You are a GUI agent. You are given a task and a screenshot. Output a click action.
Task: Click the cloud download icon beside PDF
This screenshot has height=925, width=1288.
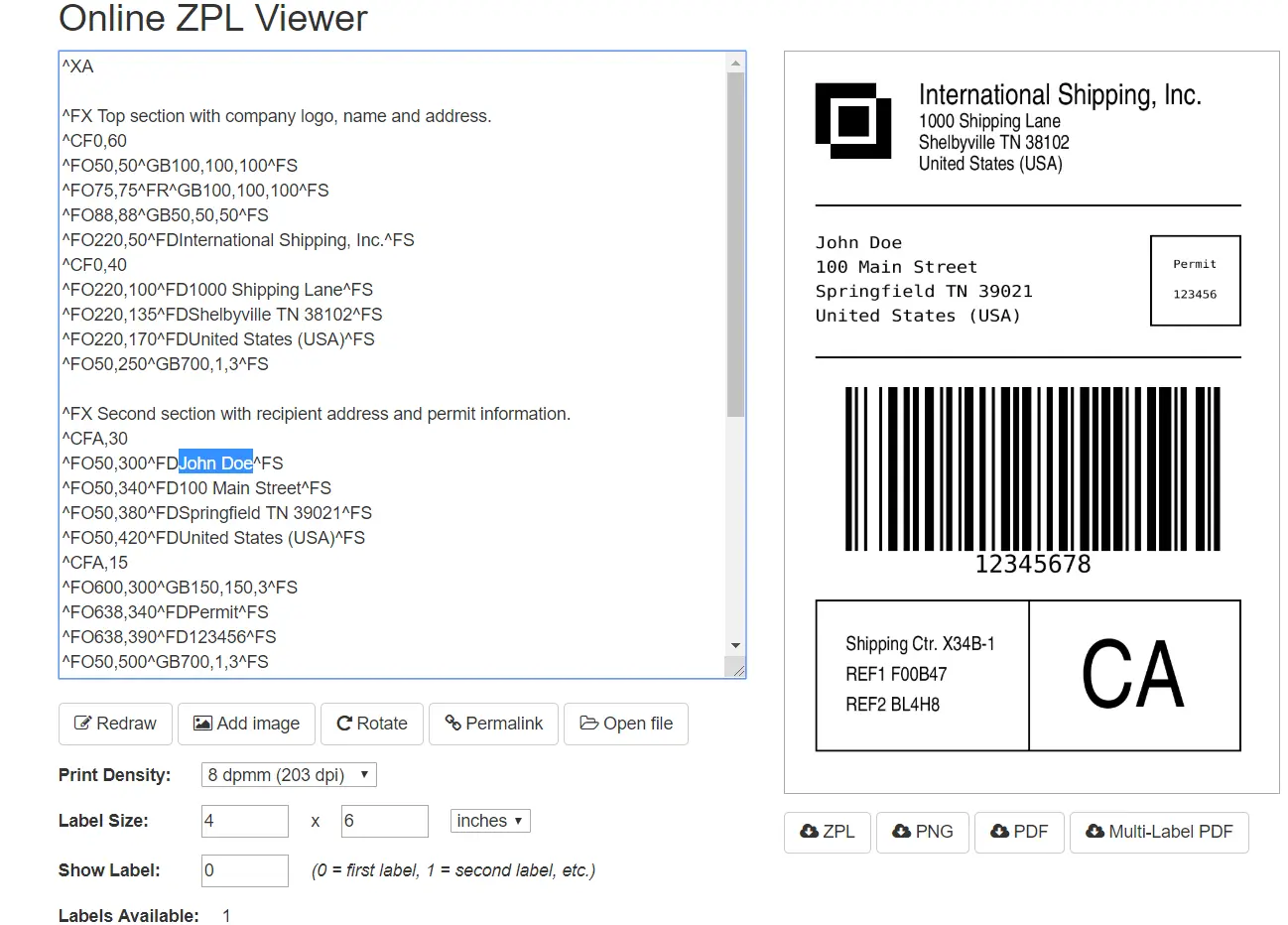point(1000,832)
